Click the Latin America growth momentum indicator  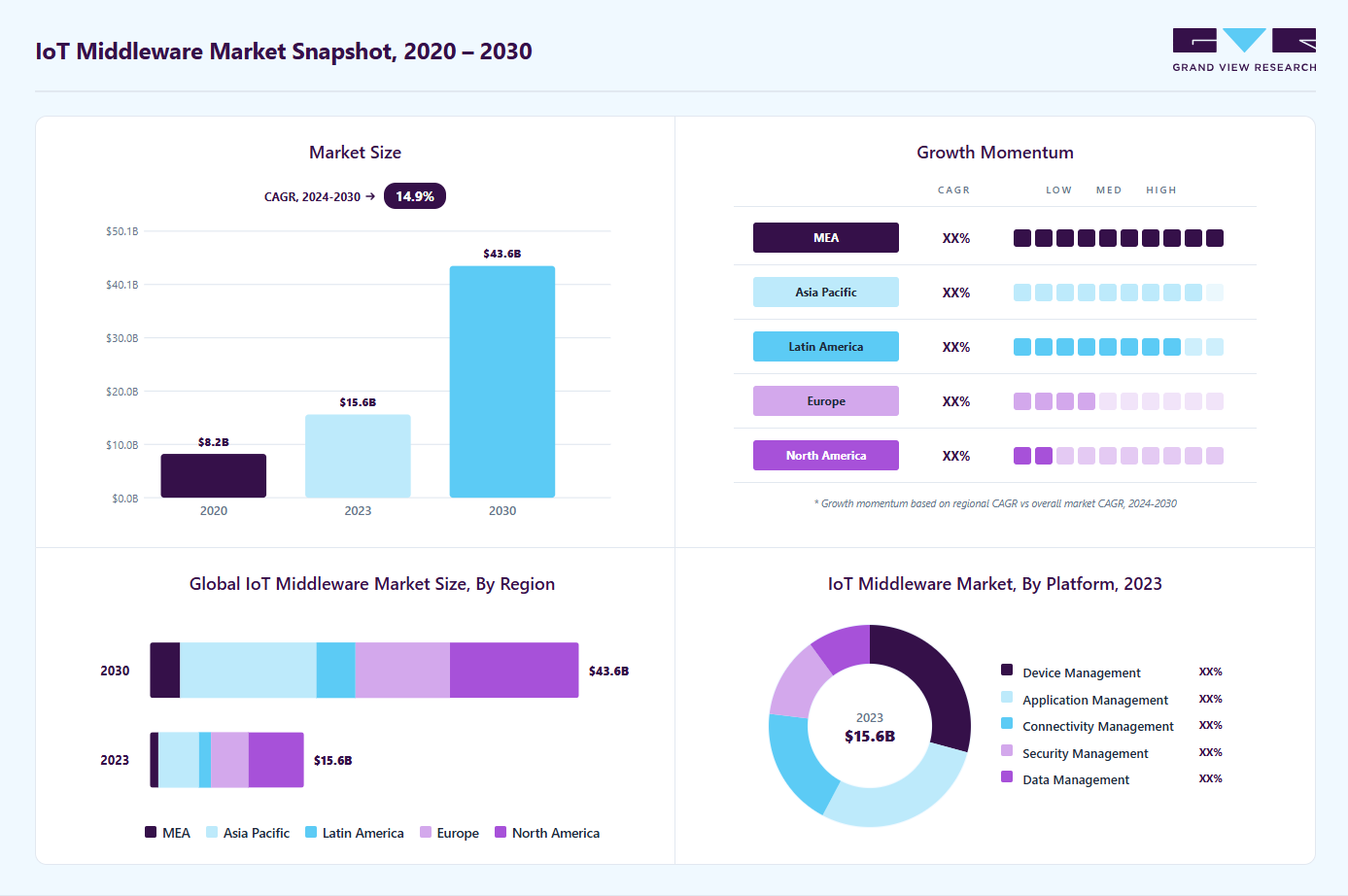coord(1119,347)
